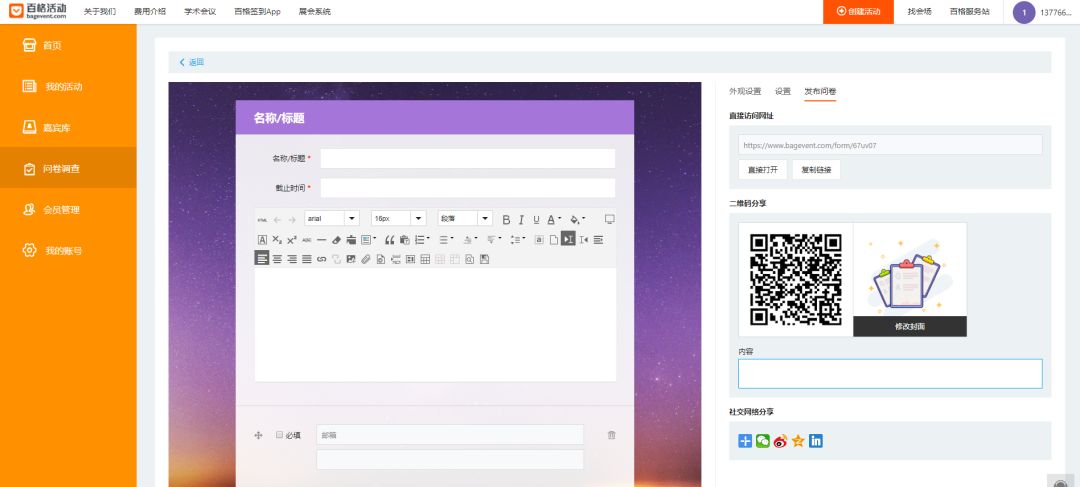
Task: Share to LinkedIn
Action: 816,441
